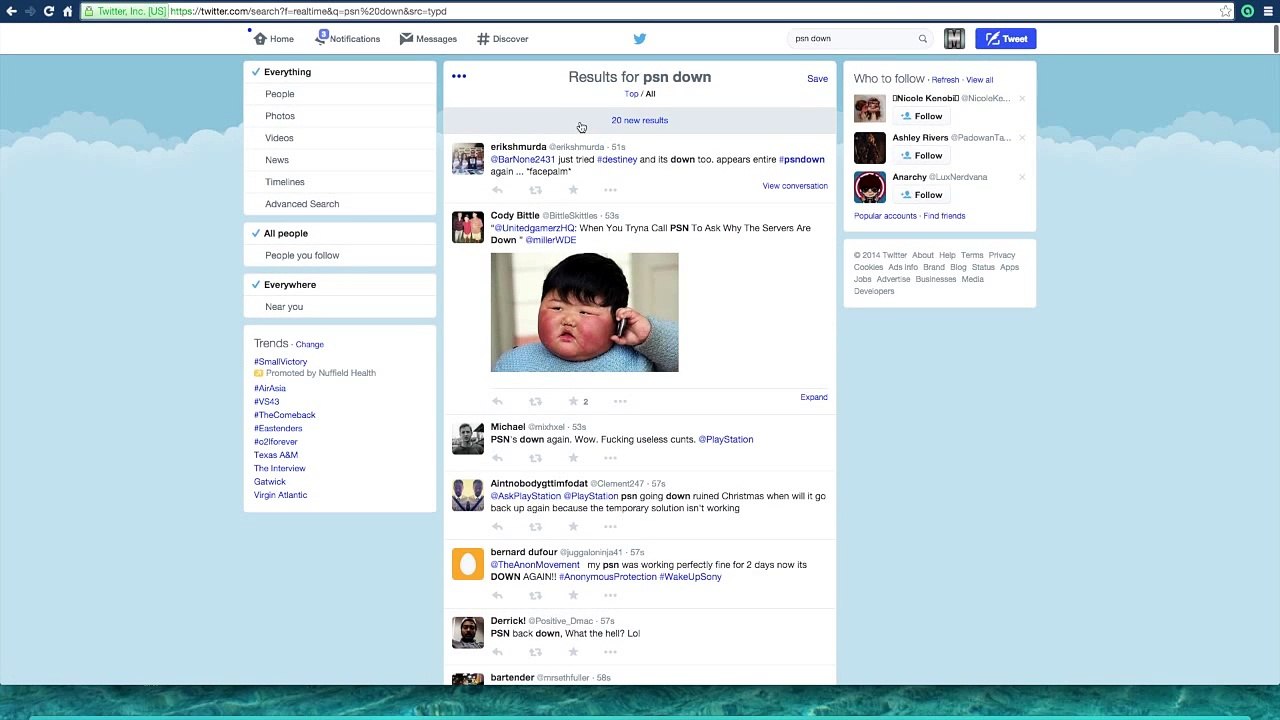The image size is (1280, 720).
Task: Click the Twitter bird logo
Action: click(x=640, y=39)
